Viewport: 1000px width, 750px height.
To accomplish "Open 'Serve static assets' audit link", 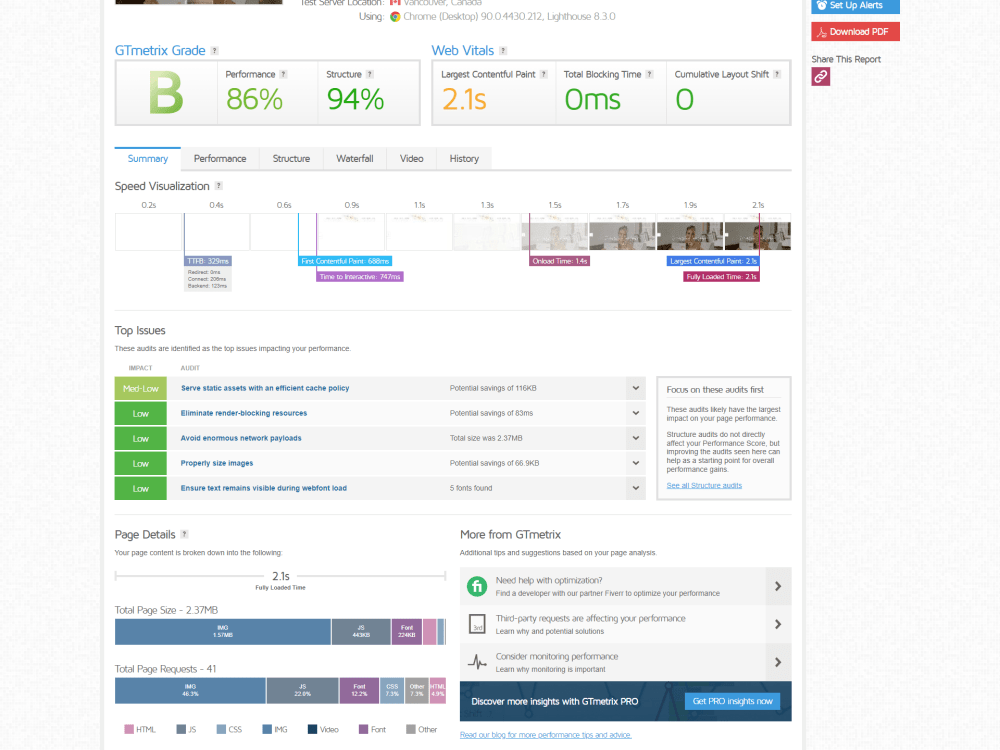I will point(265,388).
